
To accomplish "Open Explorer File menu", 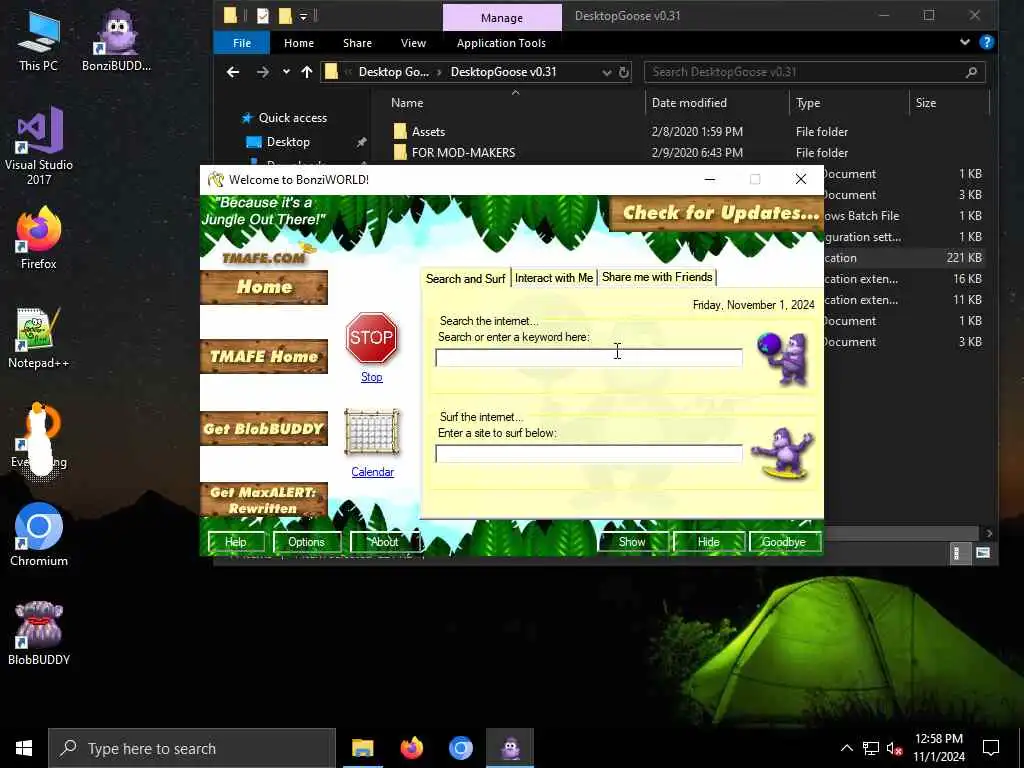I will coord(242,43).
